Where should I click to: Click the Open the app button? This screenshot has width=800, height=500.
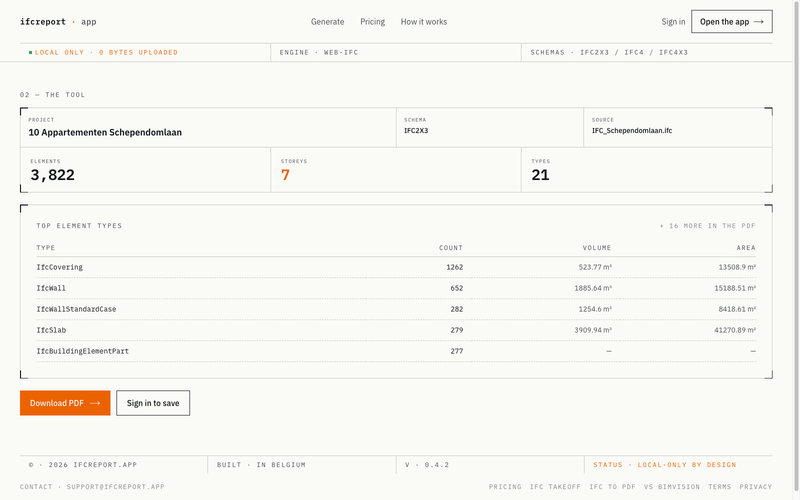732,21
